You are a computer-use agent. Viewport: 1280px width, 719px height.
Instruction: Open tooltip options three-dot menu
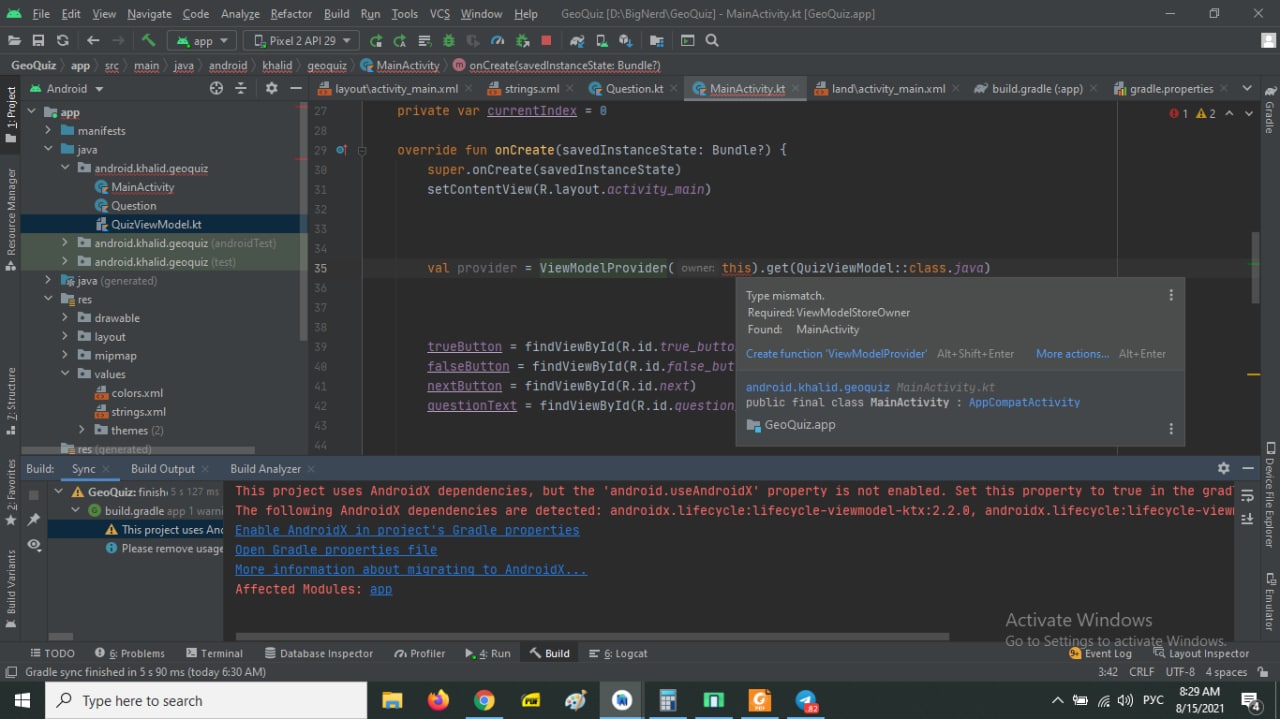click(x=1171, y=295)
